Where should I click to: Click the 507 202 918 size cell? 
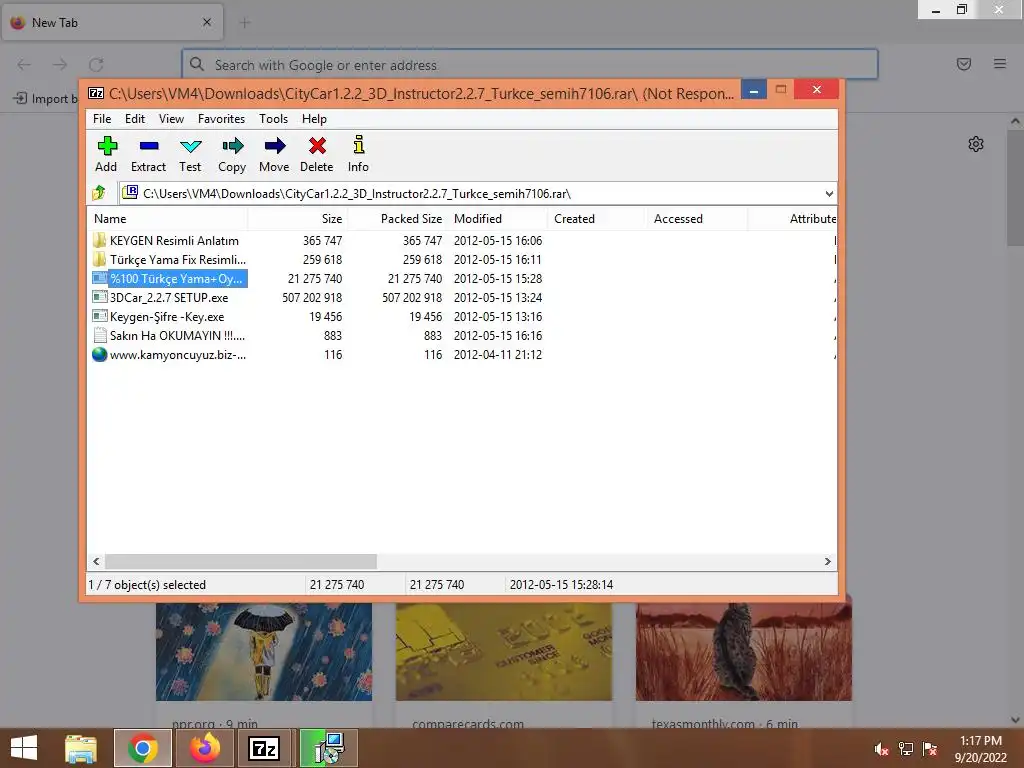click(x=312, y=297)
